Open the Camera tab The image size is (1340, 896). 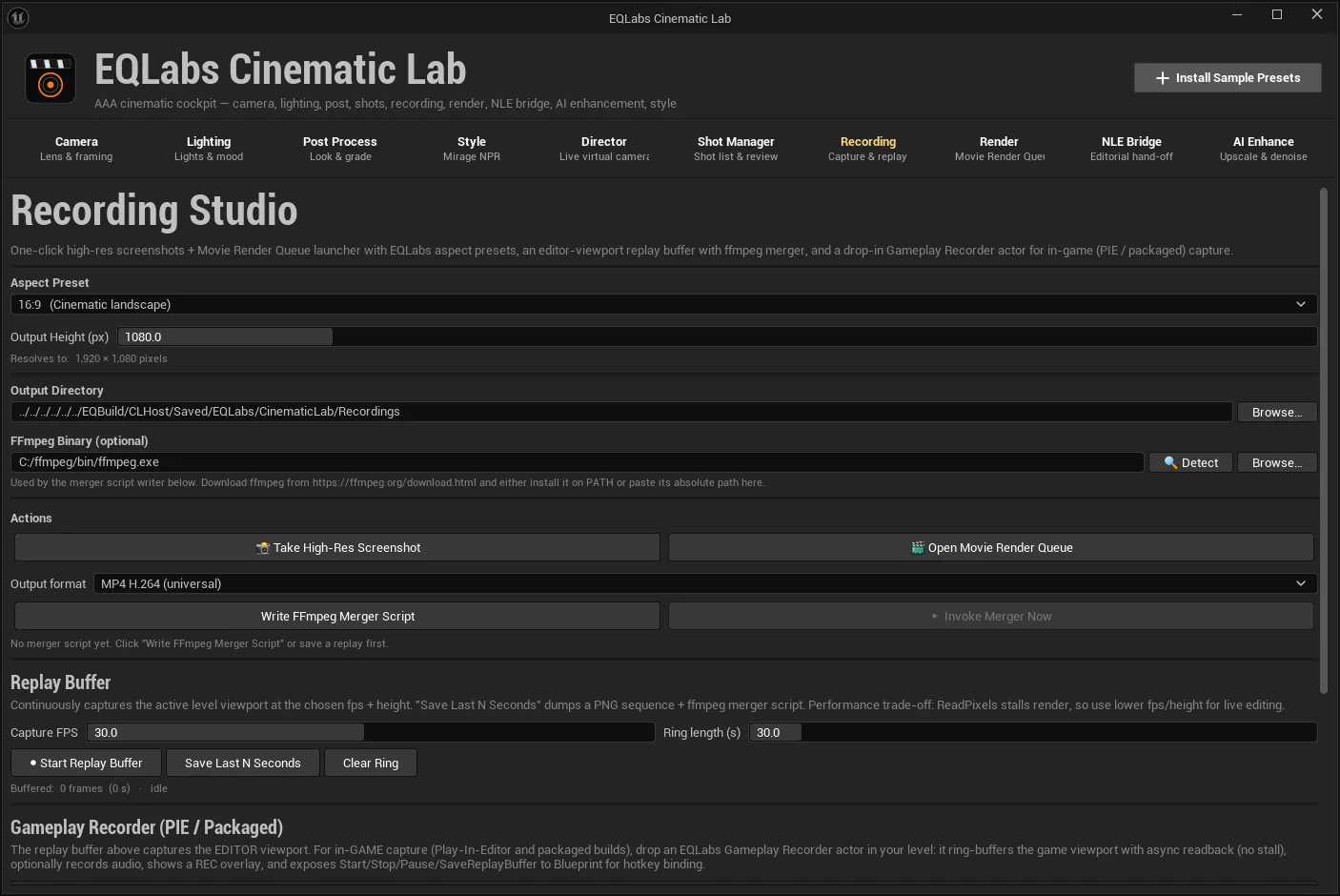76,149
